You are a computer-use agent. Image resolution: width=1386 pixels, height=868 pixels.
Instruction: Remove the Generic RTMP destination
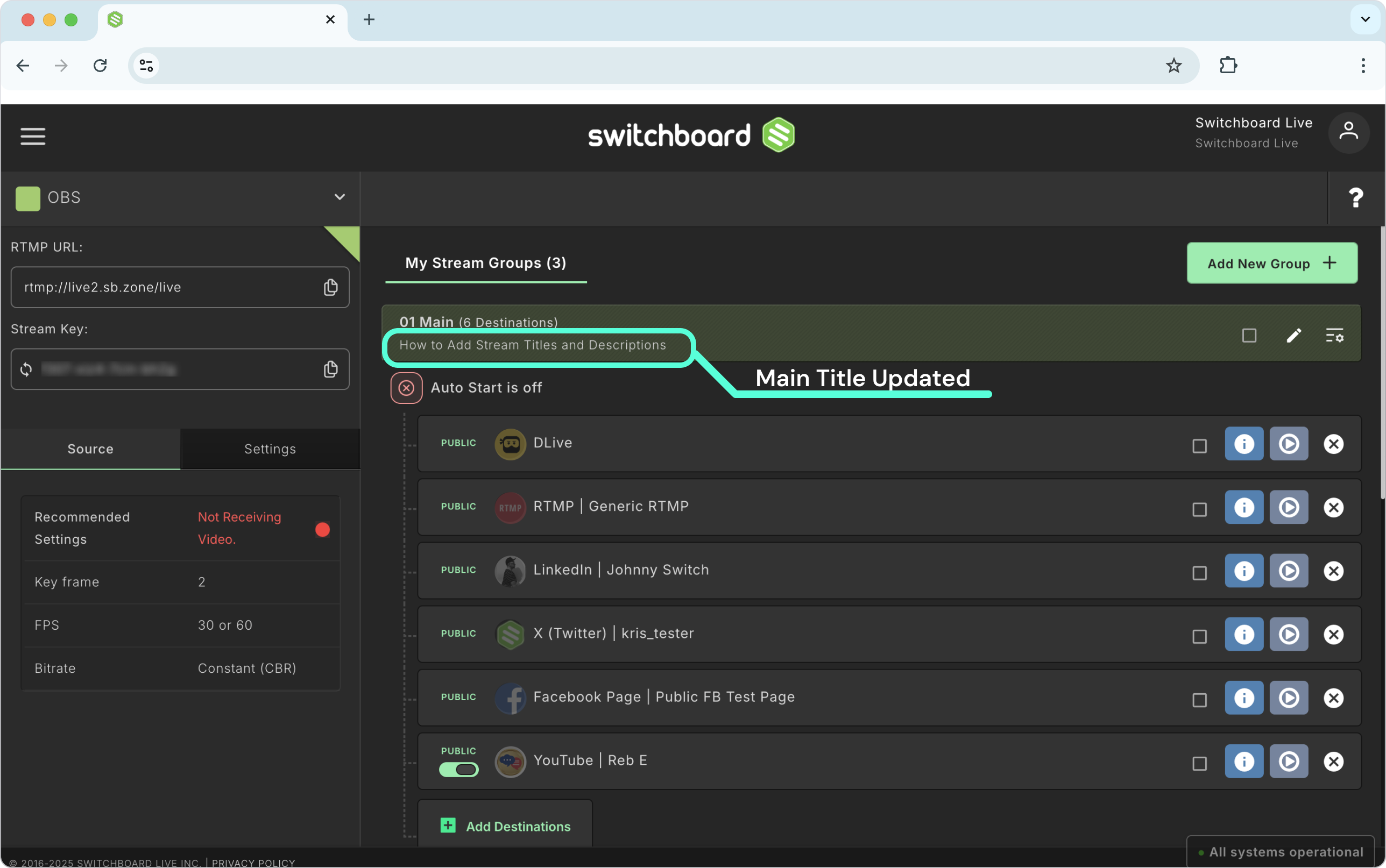pos(1333,508)
